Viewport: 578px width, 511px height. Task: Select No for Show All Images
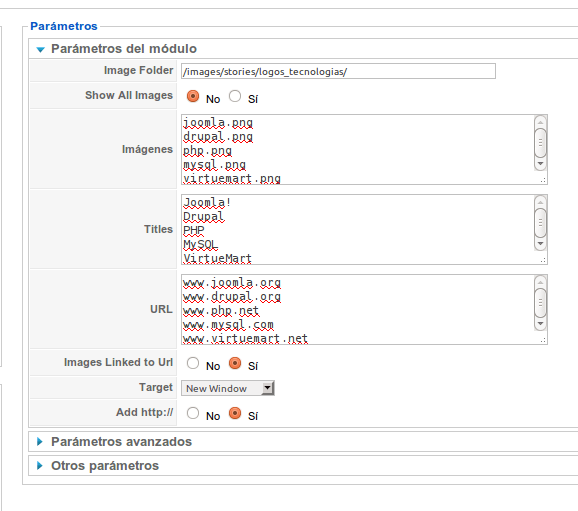(x=193, y=96)
